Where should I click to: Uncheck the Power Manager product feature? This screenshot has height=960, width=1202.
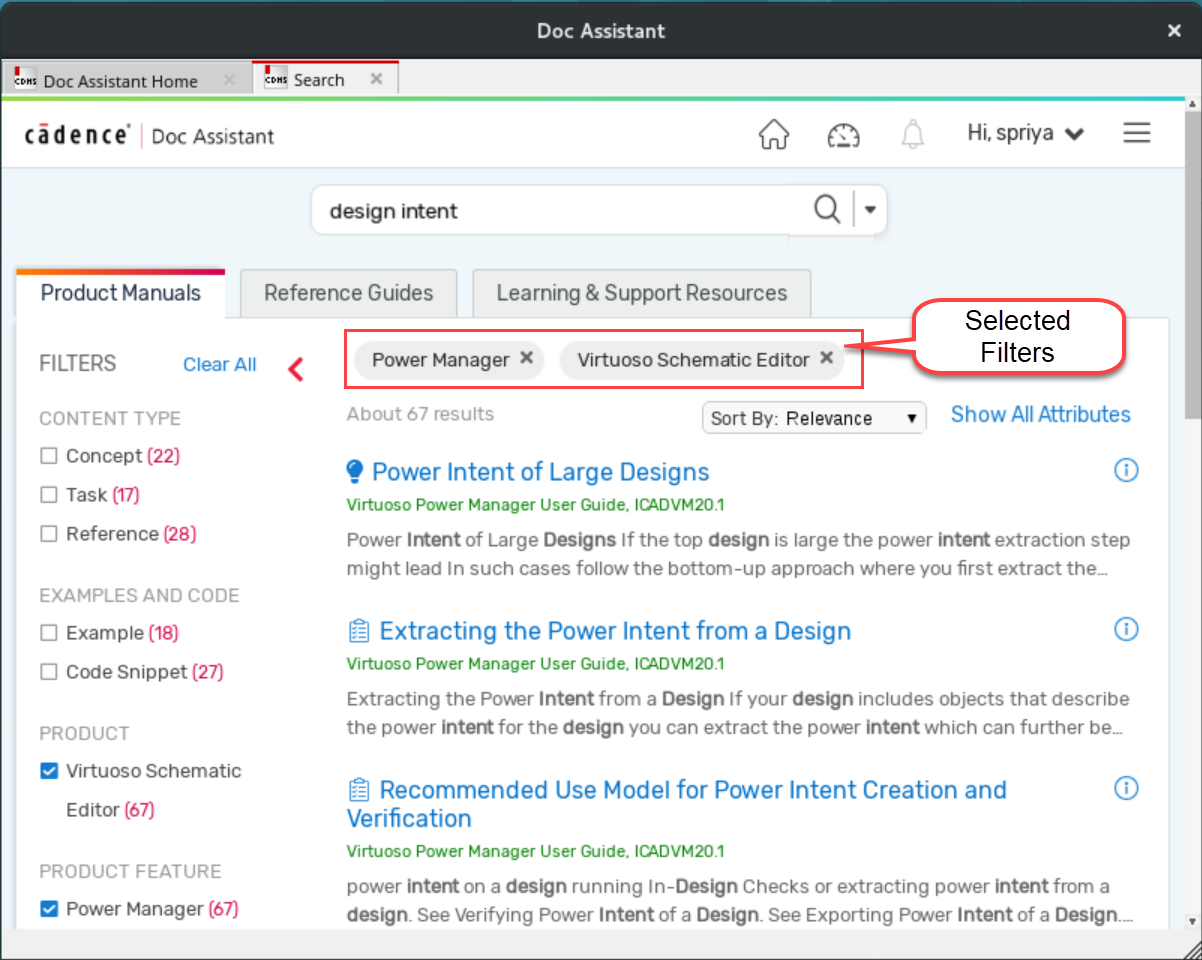(x=49, y=909)
